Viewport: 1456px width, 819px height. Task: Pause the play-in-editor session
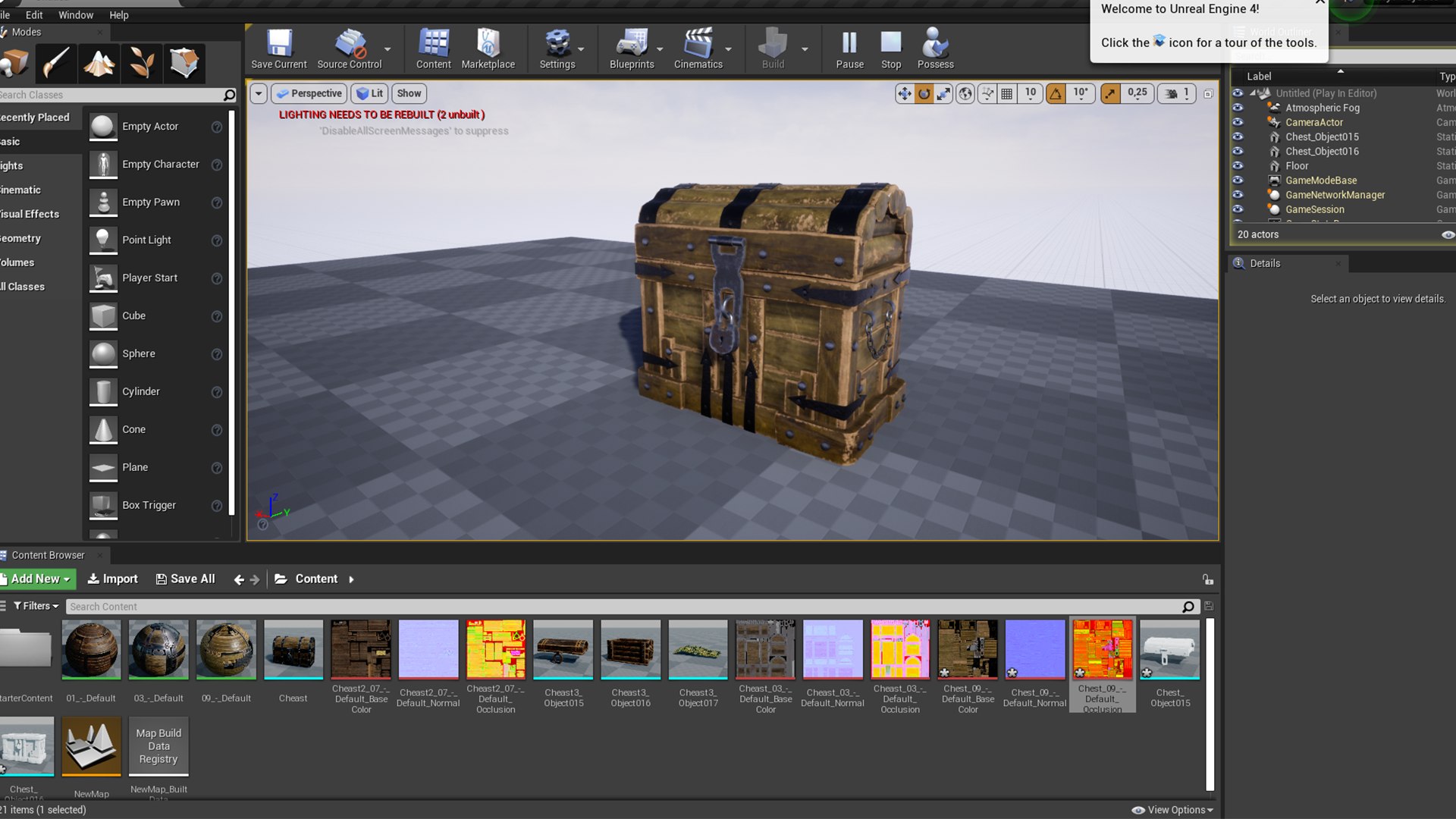click(849, 49)
